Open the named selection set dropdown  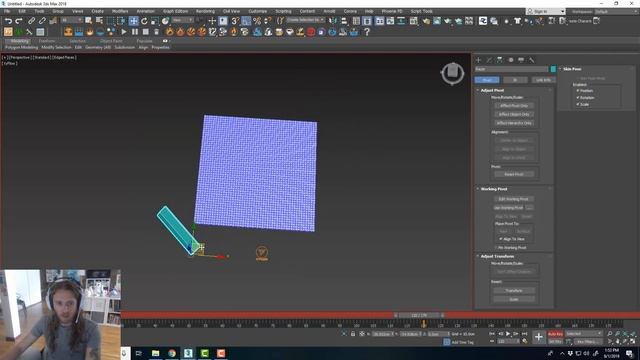[x=306, y=20]
